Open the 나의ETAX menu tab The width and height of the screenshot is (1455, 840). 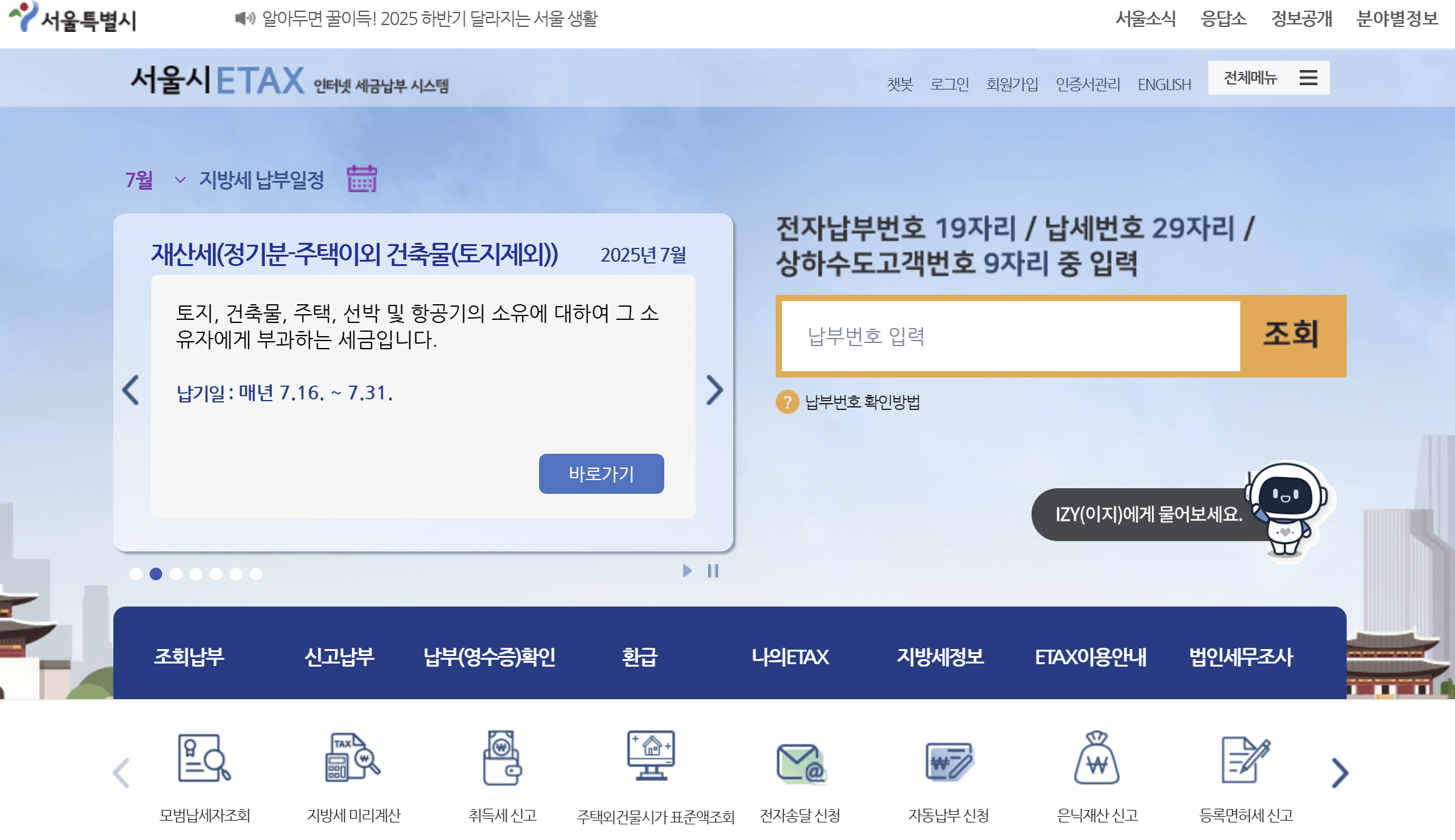[x=789, y=657]
